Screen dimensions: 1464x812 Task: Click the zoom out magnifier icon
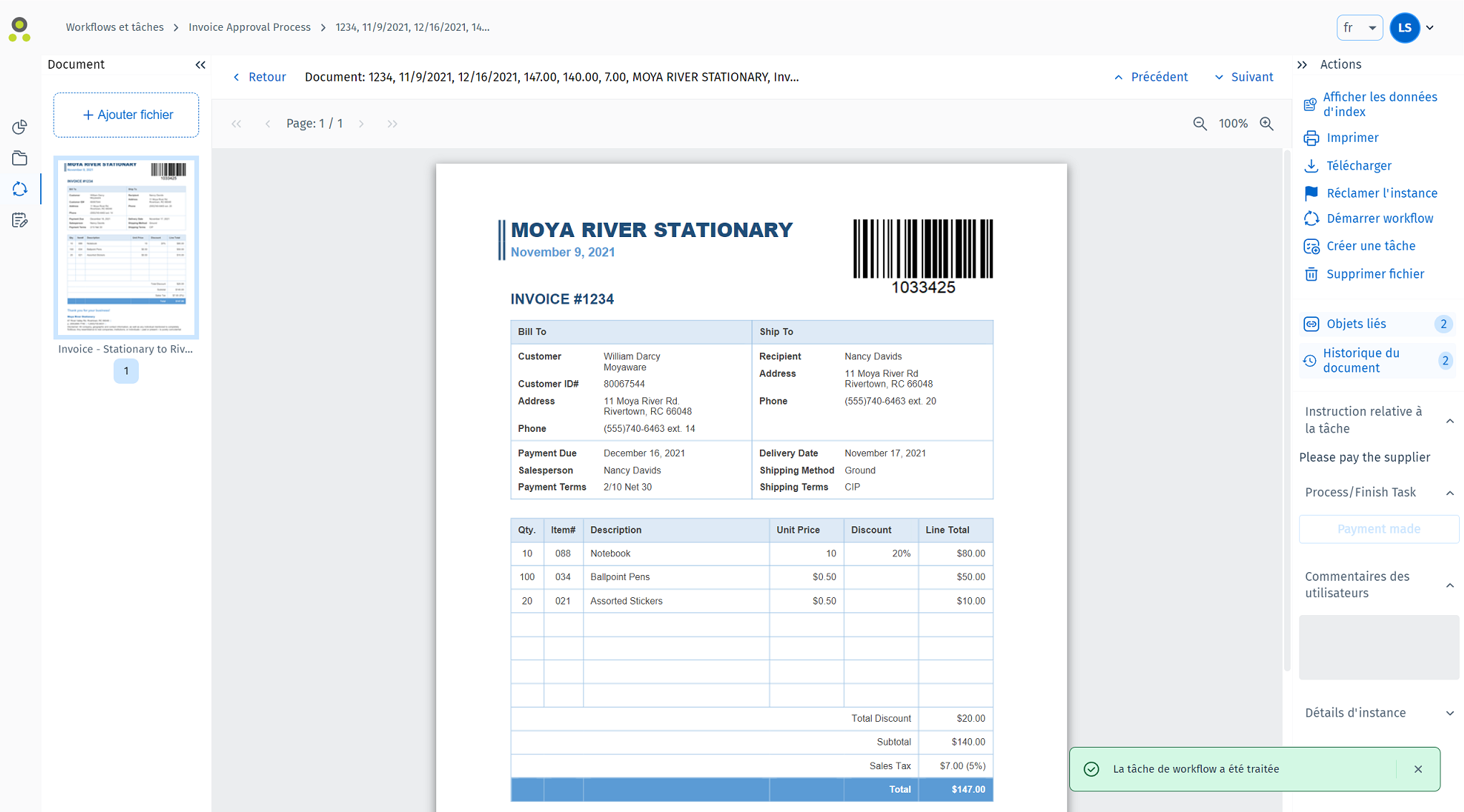[x=1200, y=124]
